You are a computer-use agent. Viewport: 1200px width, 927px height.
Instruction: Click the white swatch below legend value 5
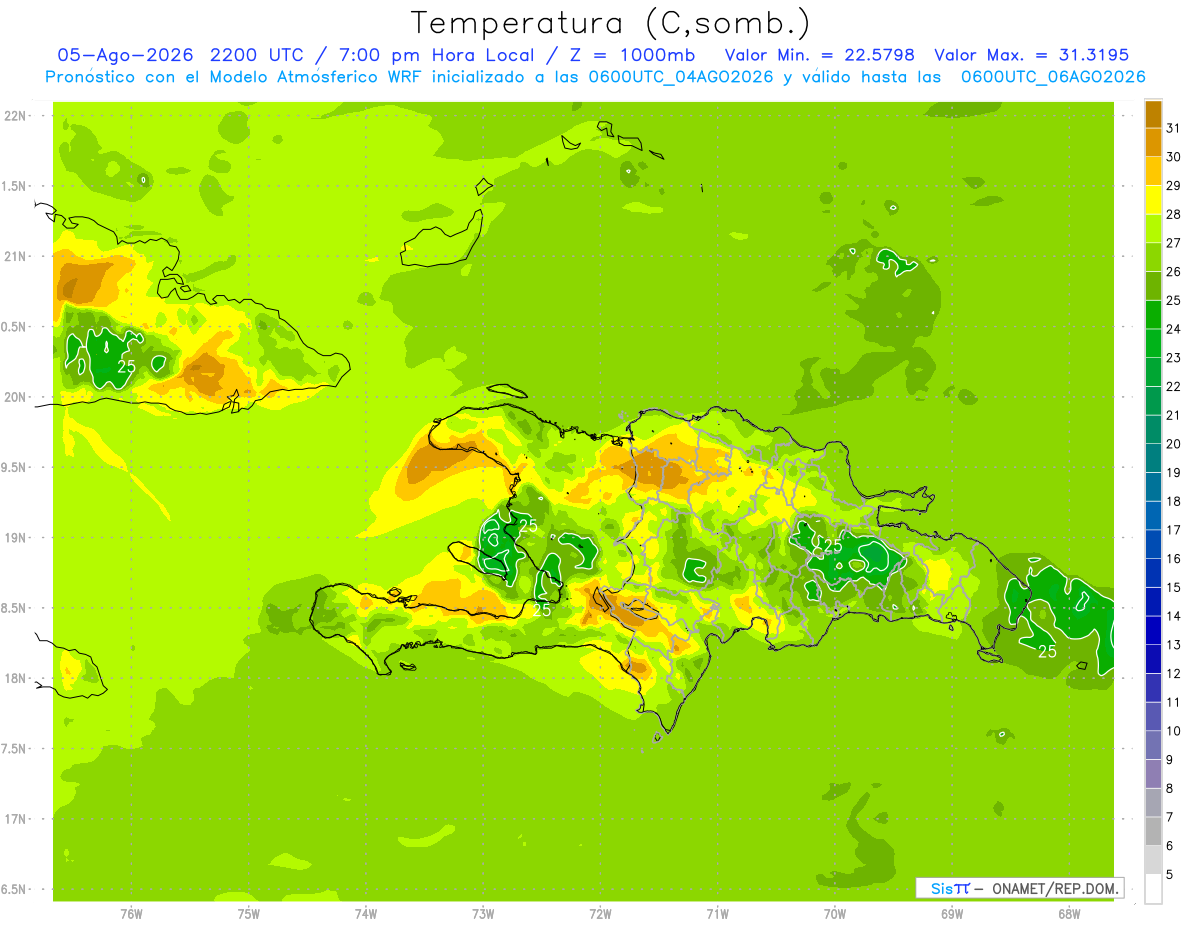pos(1153,889)
